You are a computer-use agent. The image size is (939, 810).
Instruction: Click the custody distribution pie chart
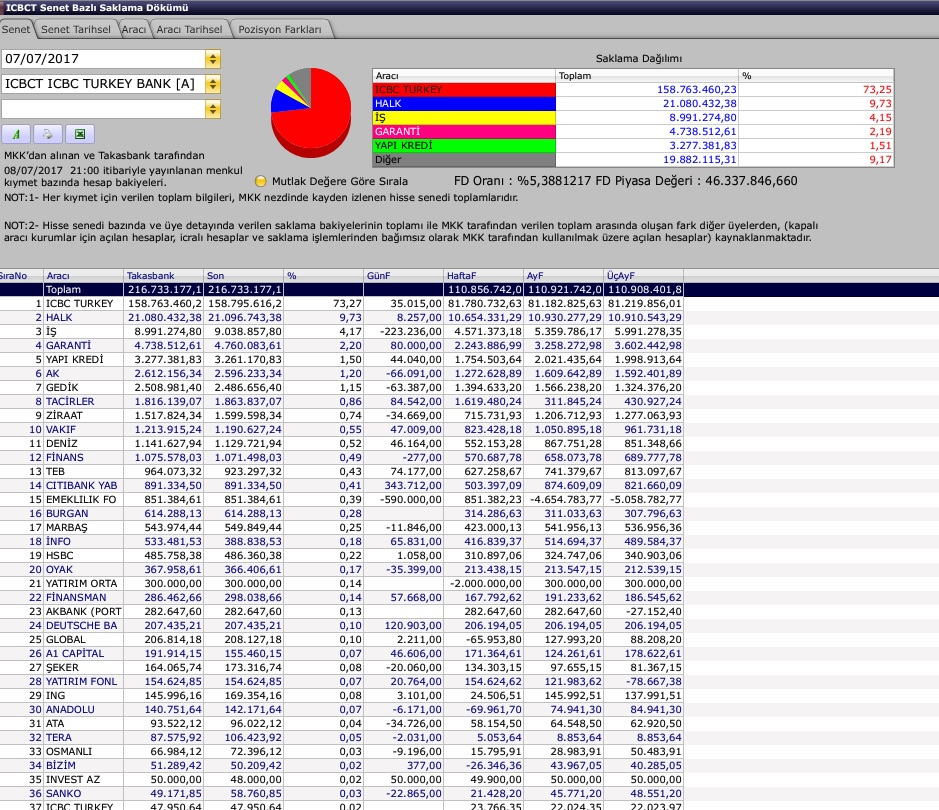[311, 112]
